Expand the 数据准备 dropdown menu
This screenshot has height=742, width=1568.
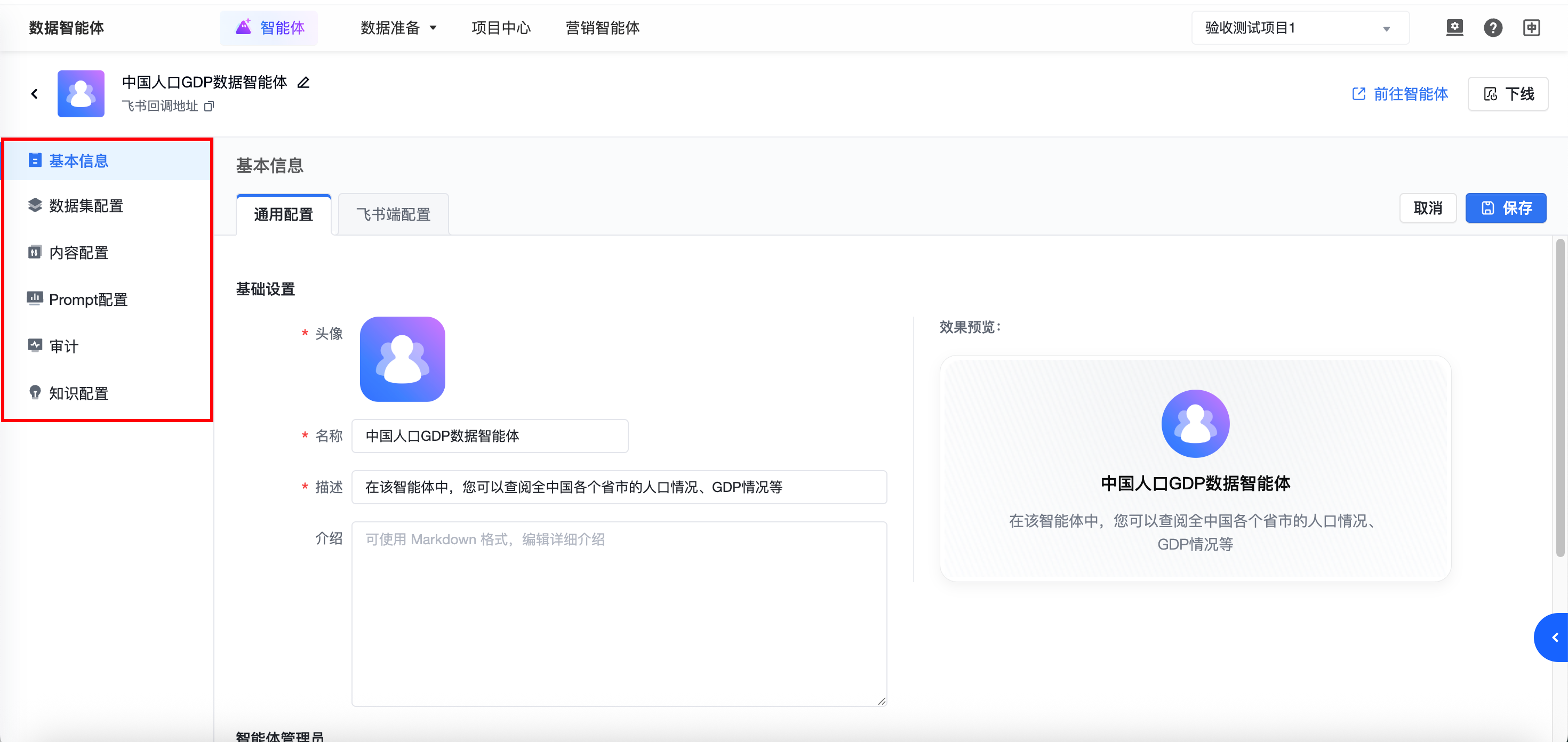coord(398,28)
